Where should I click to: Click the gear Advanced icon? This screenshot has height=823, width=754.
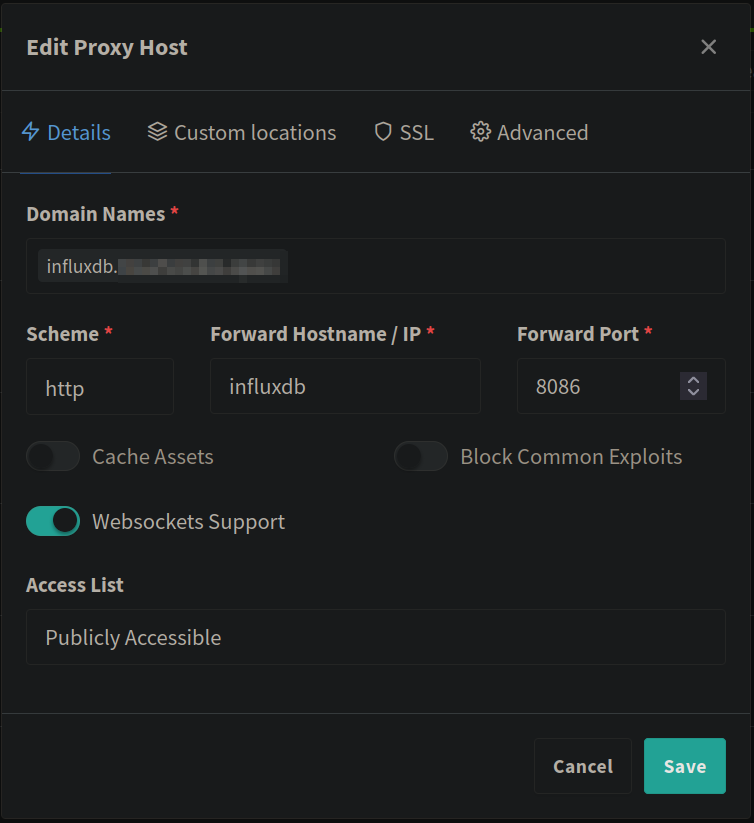480,132
